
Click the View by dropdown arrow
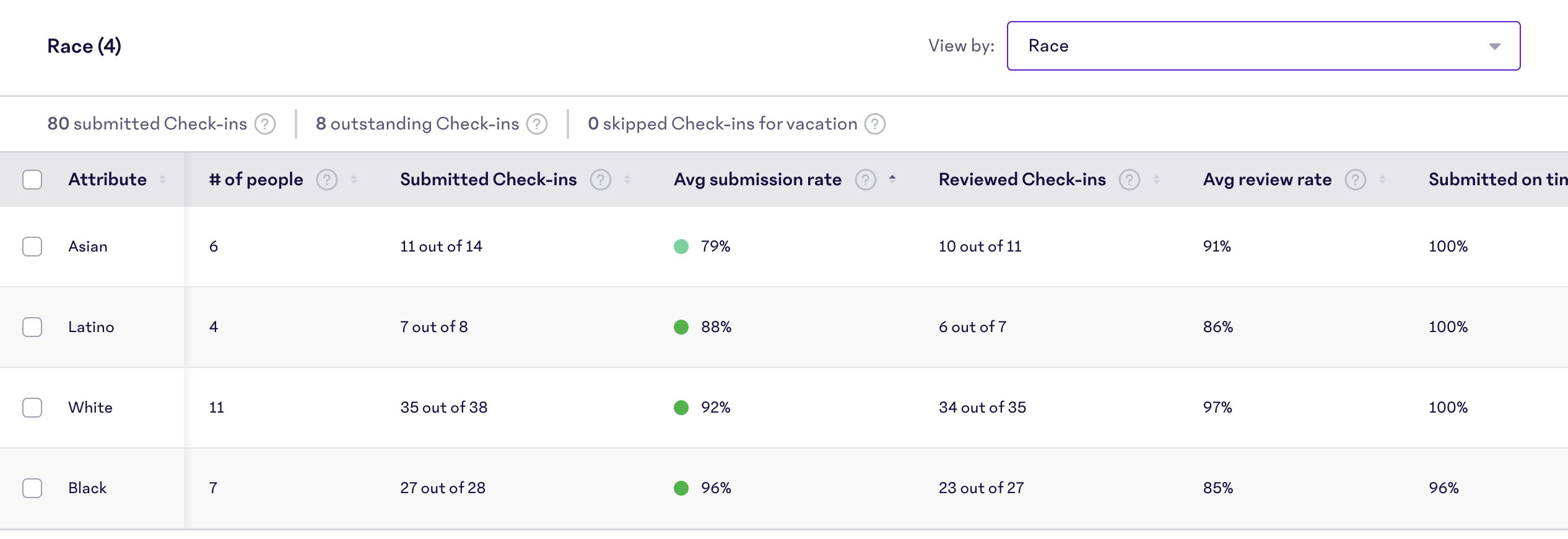click(x=1495, y=46)
